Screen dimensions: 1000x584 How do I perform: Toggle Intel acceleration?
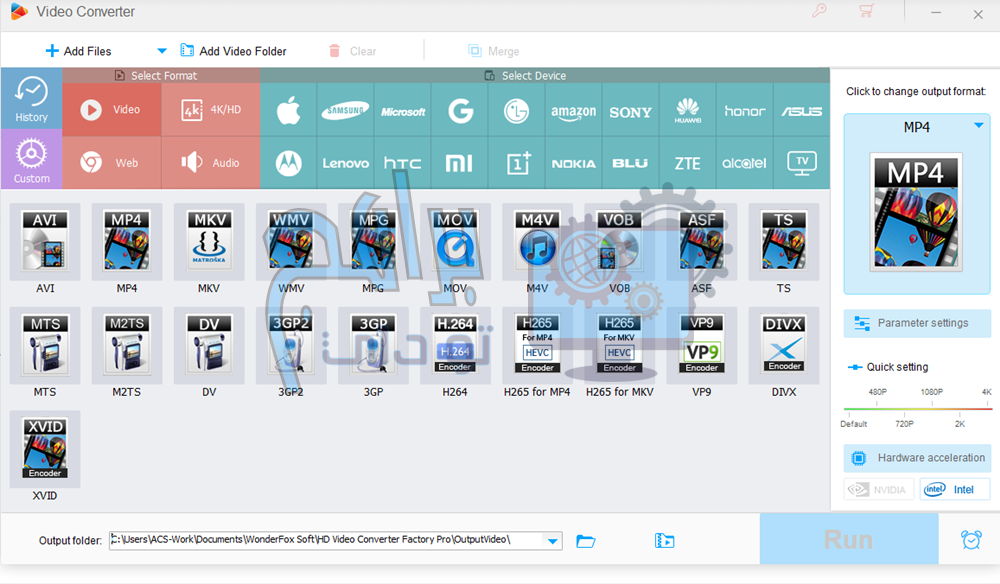click(x=954, y=490)
